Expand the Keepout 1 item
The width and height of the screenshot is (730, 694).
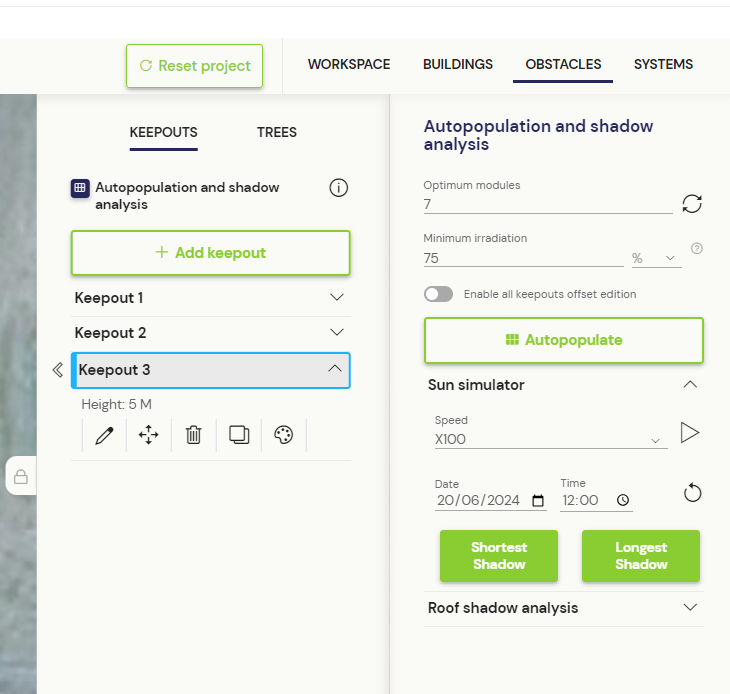click(x=211, y=298)
